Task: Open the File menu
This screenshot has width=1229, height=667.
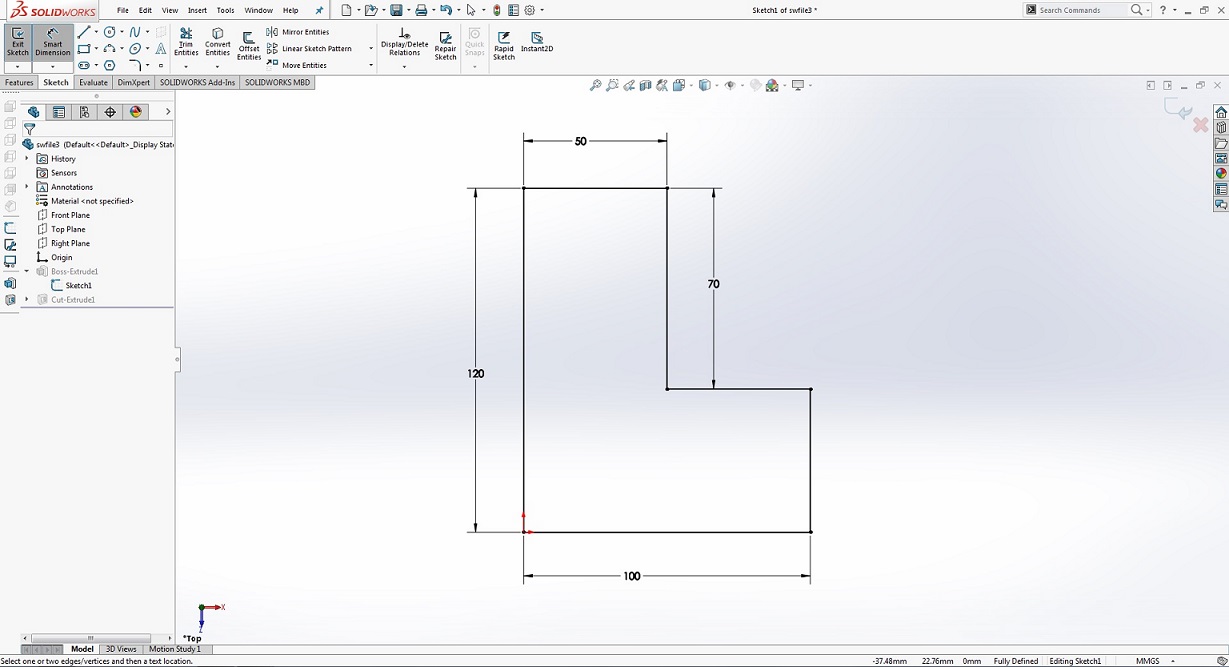Action: pyautogui.click(x=123, y=10)
